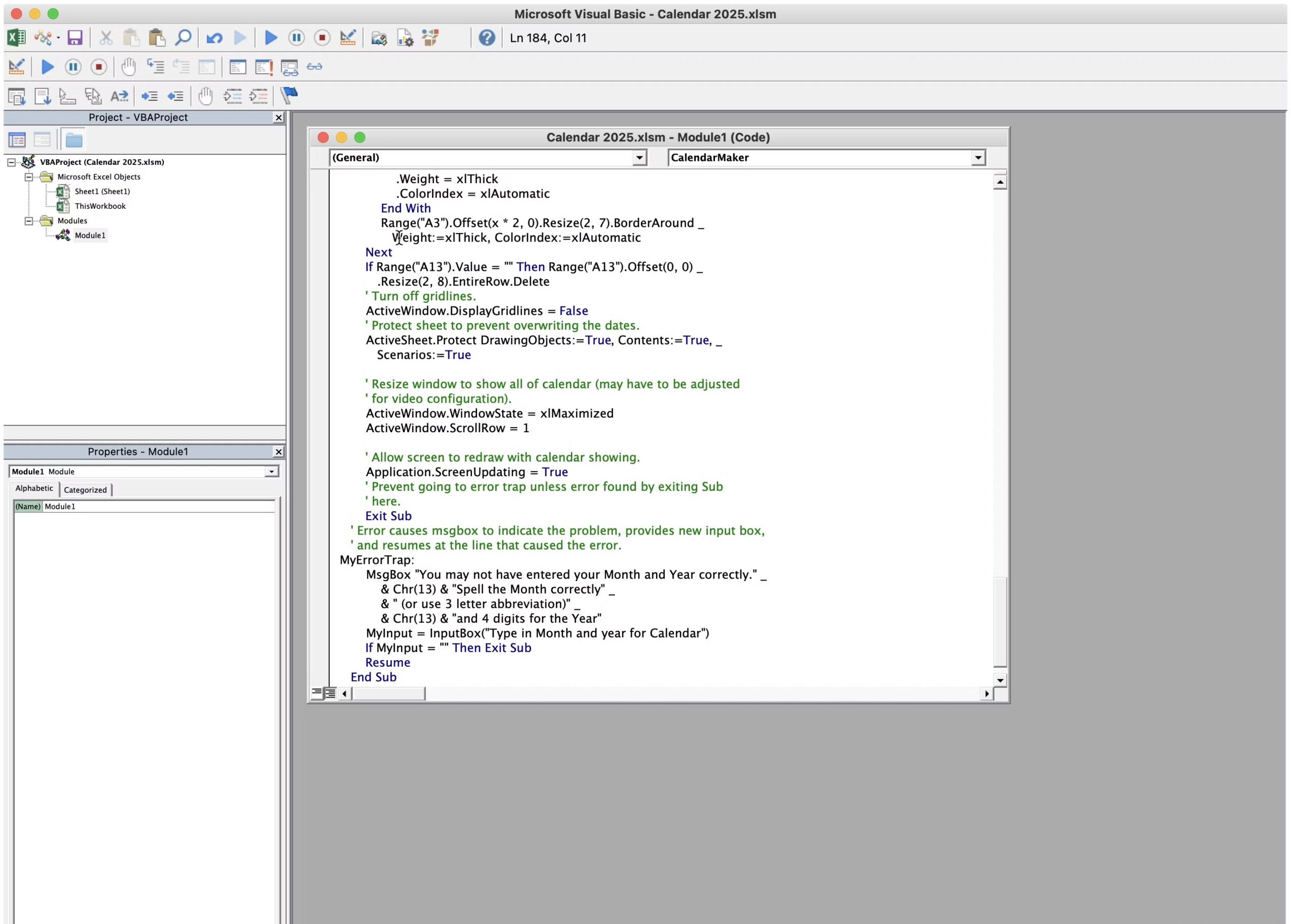Undo the last edit with the Undo icon

(x=214, y=37)
